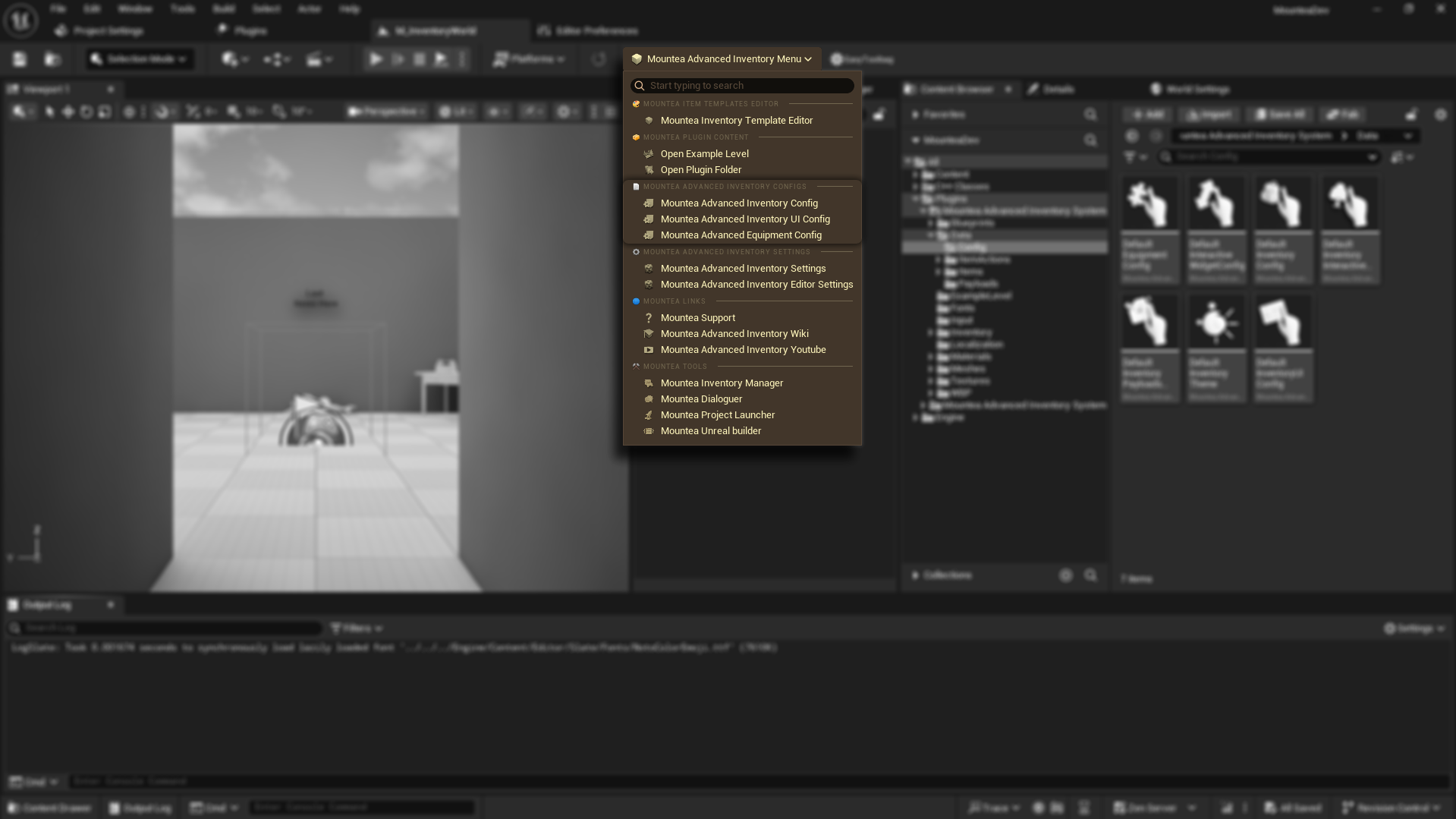Open the Output Log Filters dropdown

click(357, 628)
